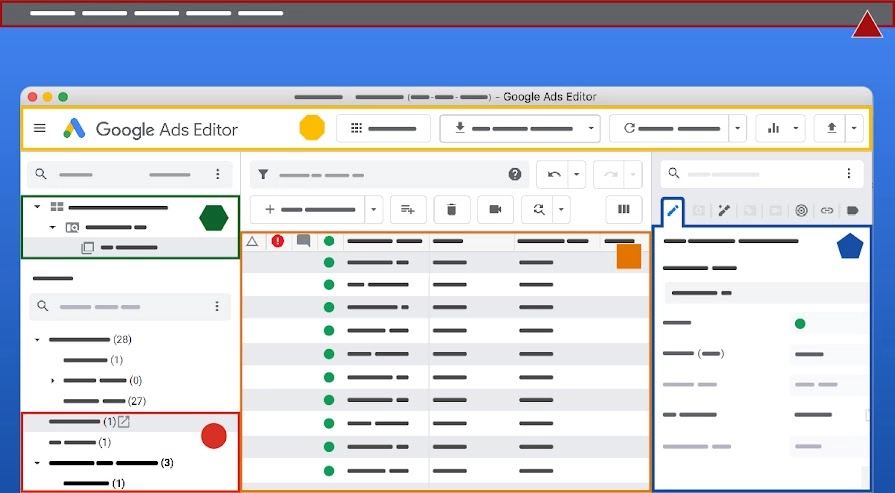Switch to the target bullseye tab

(x=801, y=211)
